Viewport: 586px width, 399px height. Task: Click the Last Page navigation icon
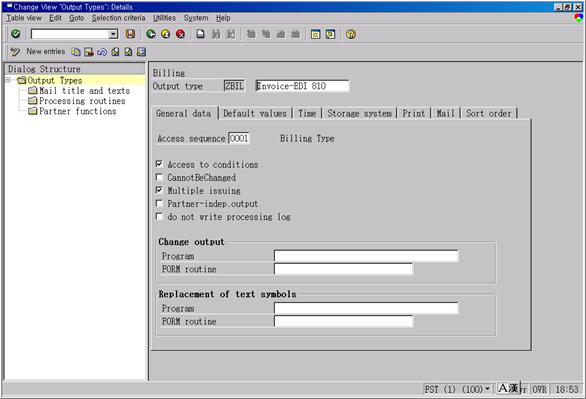tap(296, 34)
